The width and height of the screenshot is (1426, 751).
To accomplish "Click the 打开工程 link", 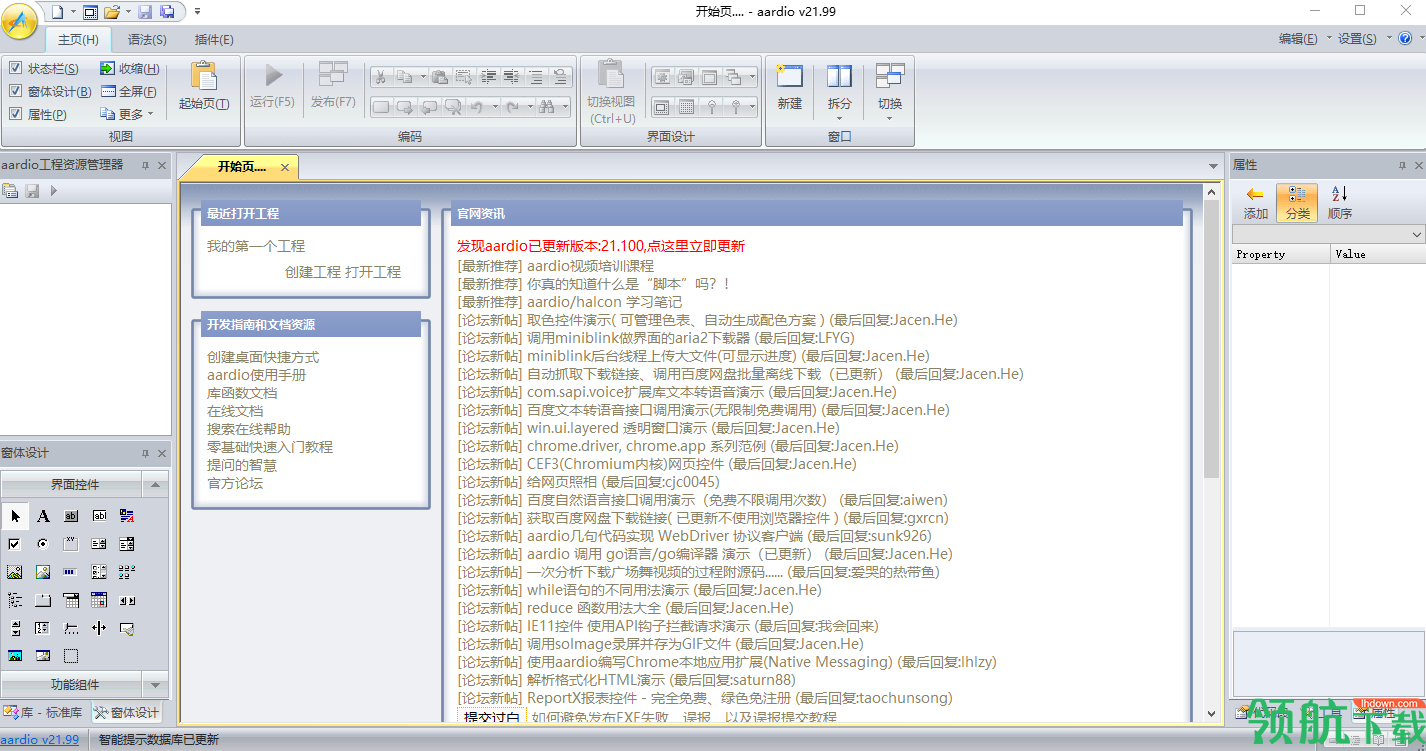I will (373, 272).
